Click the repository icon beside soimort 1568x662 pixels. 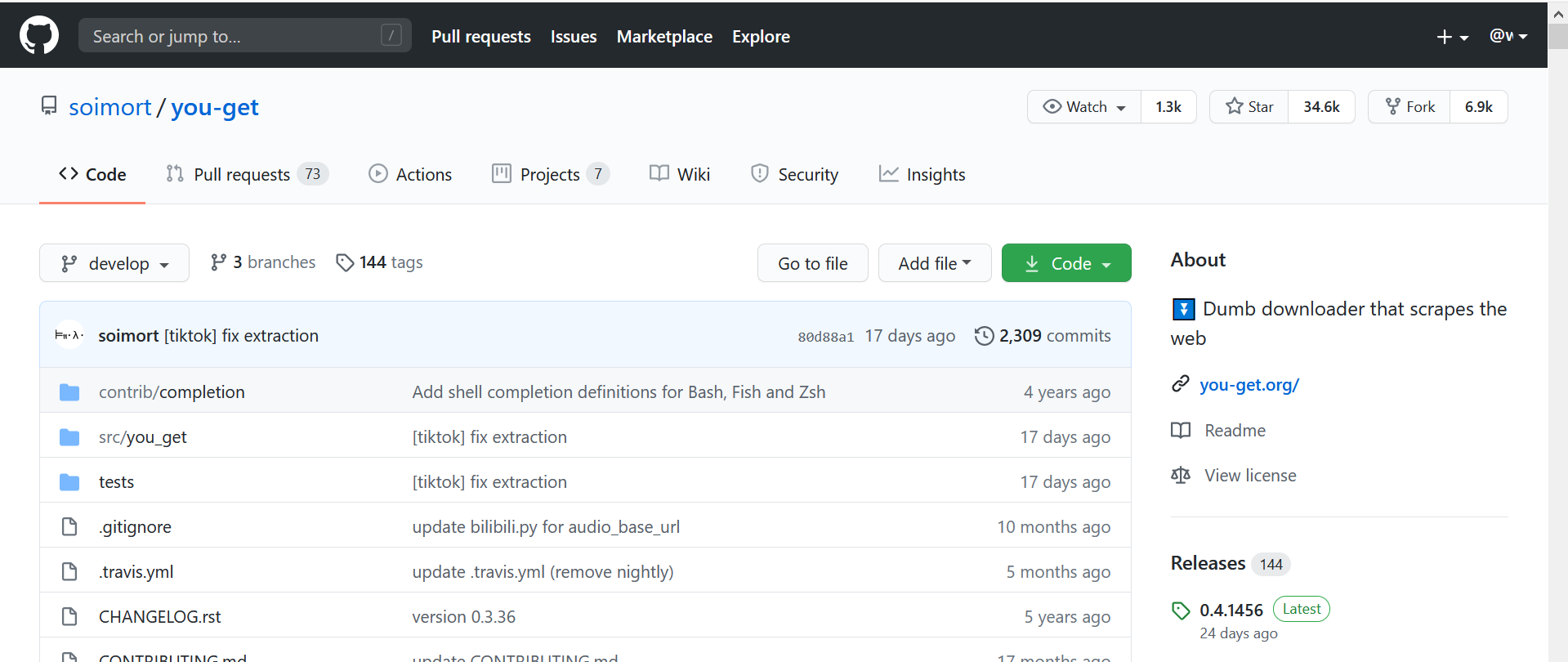point(49,106)
